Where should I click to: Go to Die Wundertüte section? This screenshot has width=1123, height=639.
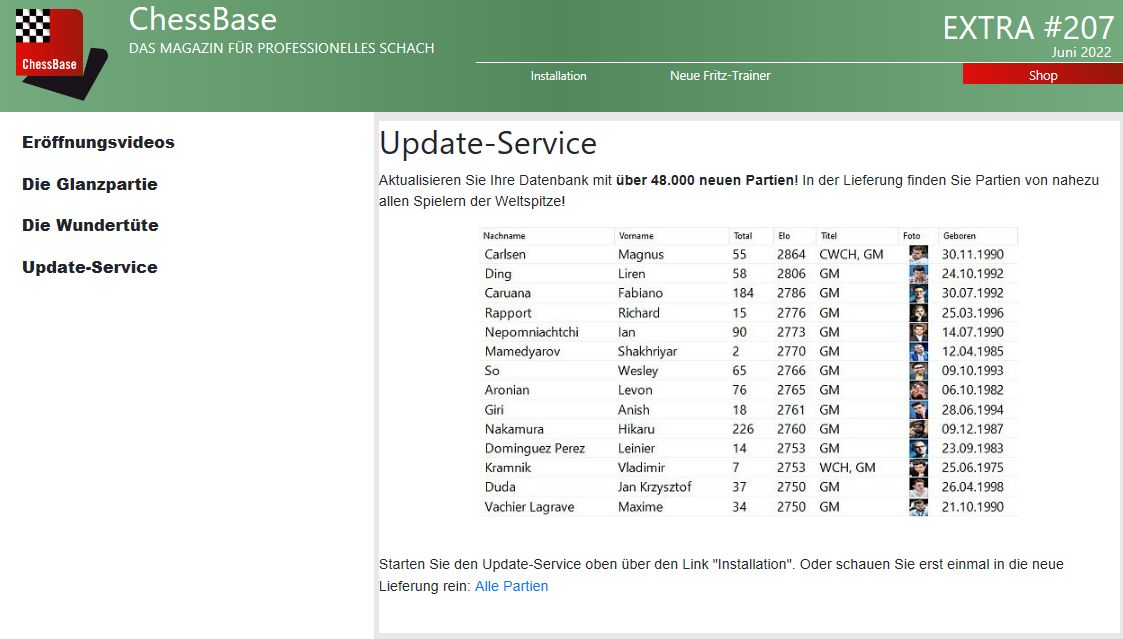pyautogui.click(x=90, y=226)
